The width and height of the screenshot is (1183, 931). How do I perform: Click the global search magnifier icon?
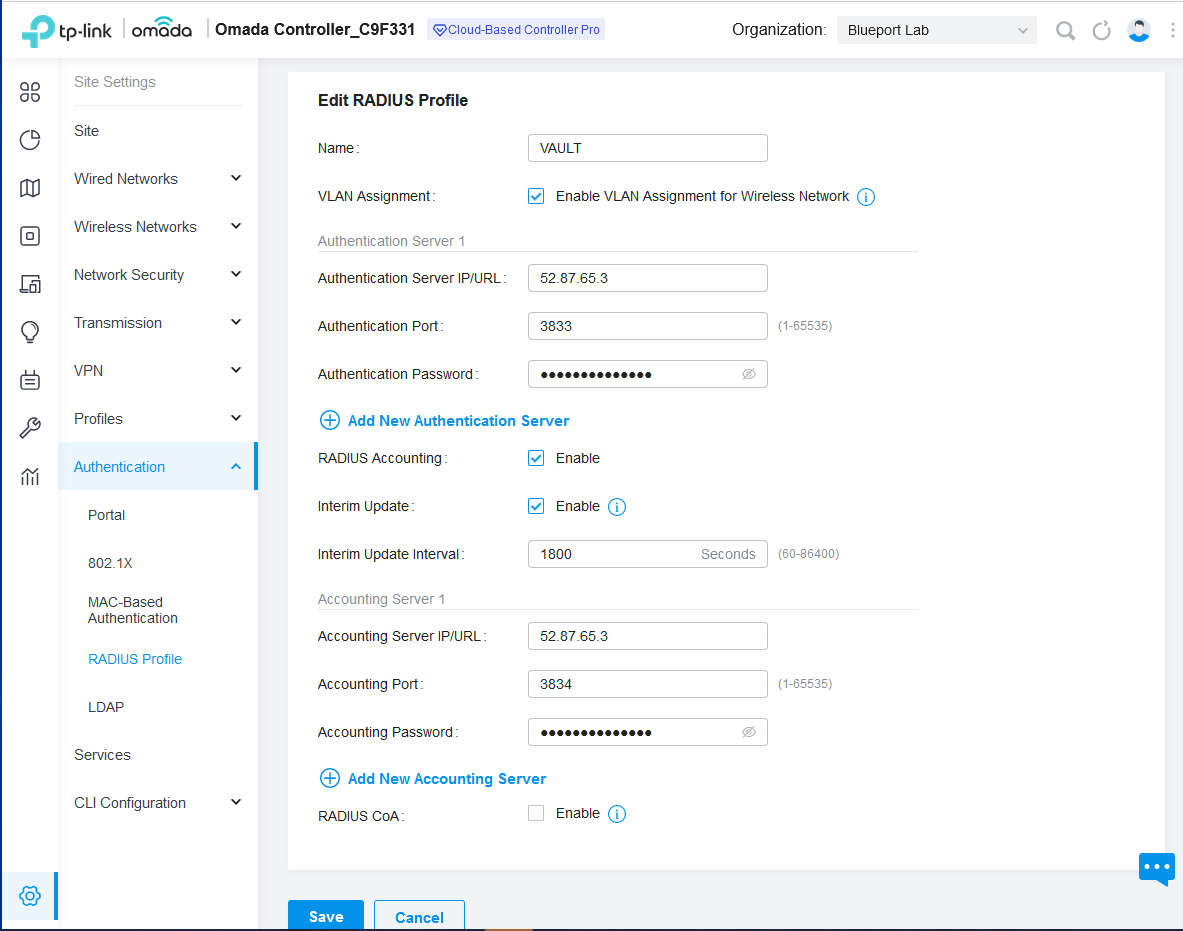pyautogui.click(x=1066, y=31)
